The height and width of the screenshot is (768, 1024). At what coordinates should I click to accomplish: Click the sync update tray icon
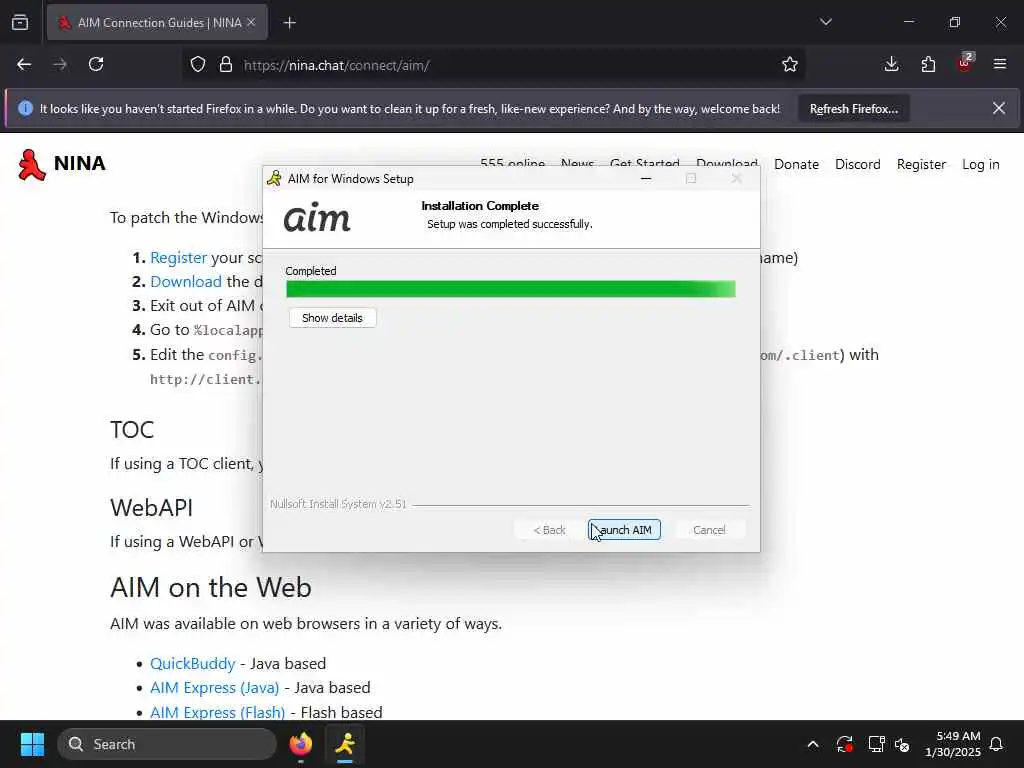[844, 744]
